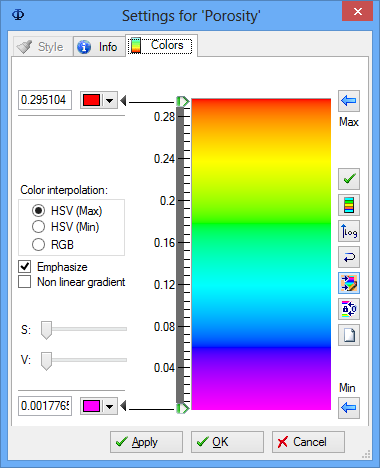Click the black arrow beside red swatch
The image size is (380, 468).
[123, 100]
